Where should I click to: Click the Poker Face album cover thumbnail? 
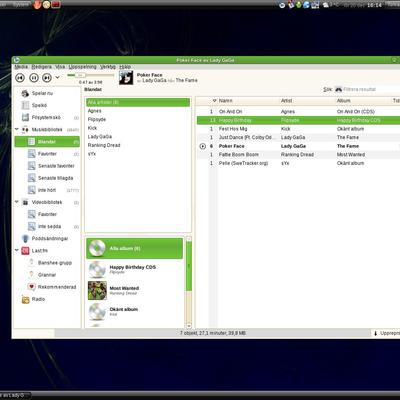click(126, 78)
